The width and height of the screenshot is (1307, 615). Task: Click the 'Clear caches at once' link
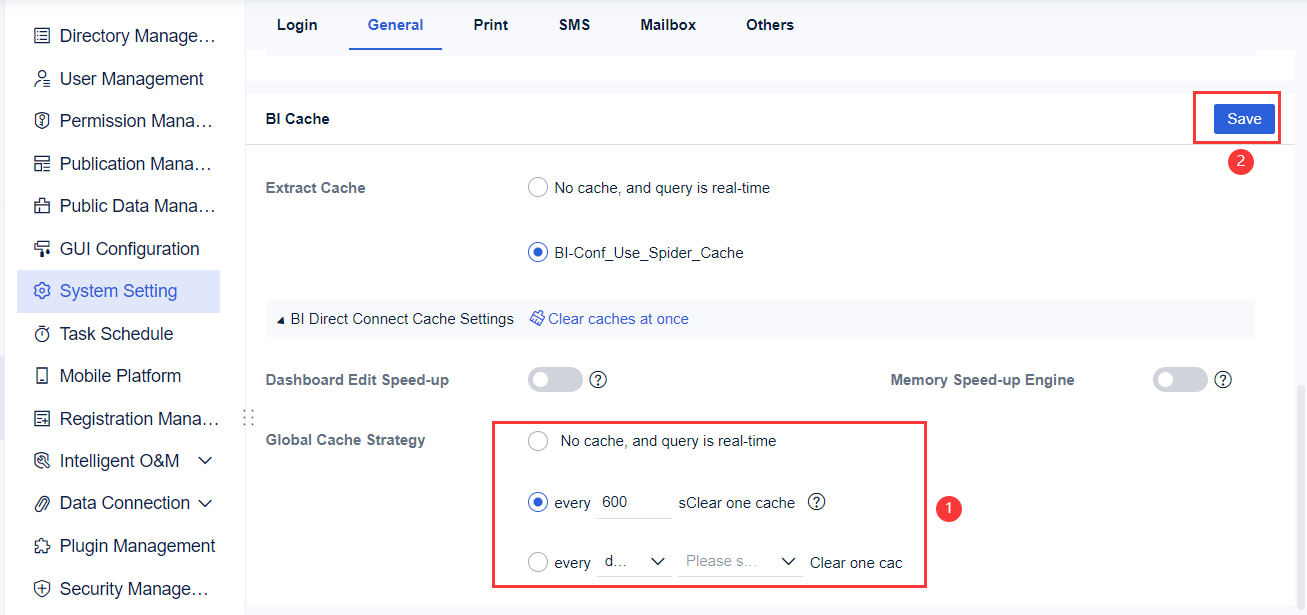tap(618, 319)
